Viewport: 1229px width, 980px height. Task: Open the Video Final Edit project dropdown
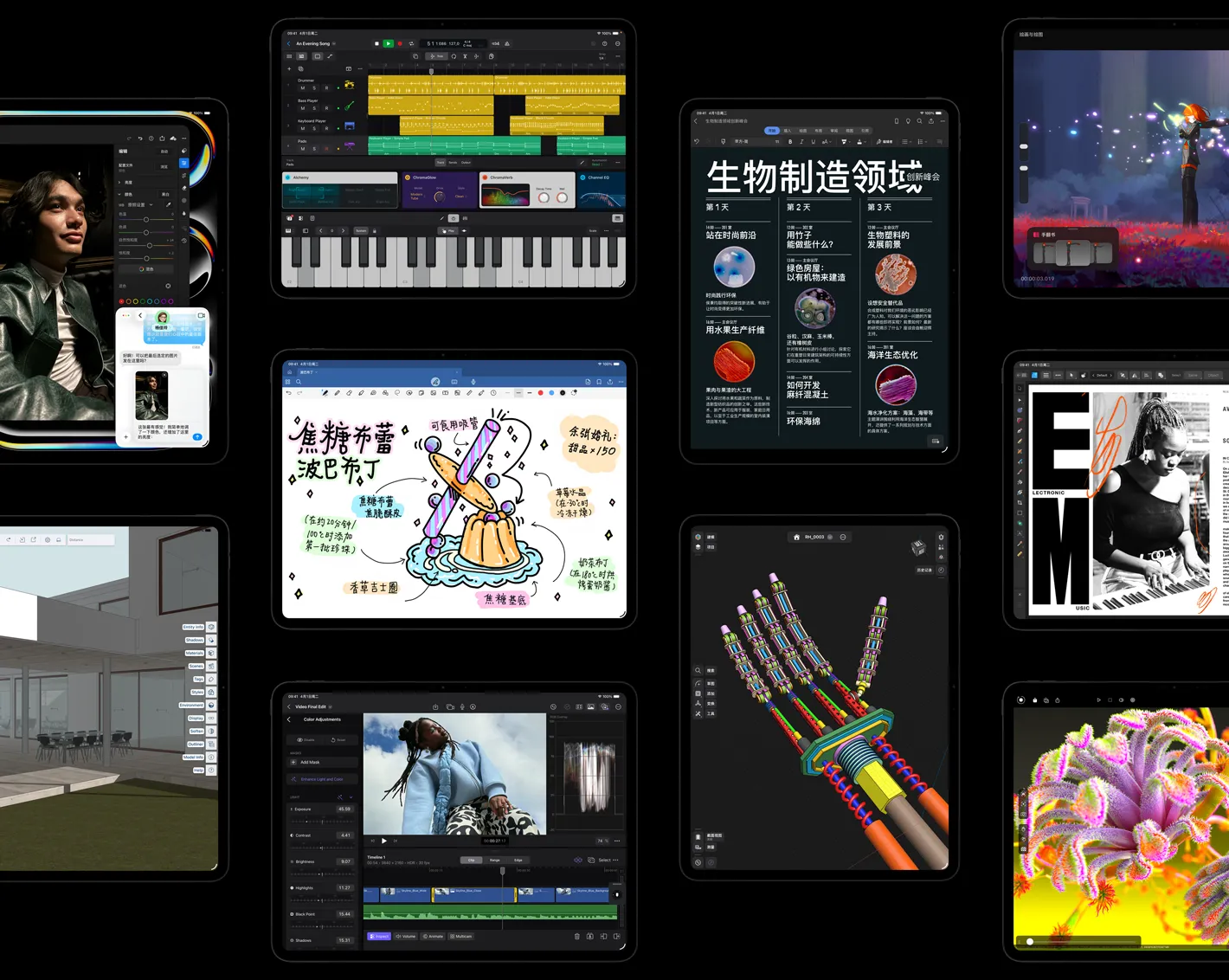coord(330,706)
